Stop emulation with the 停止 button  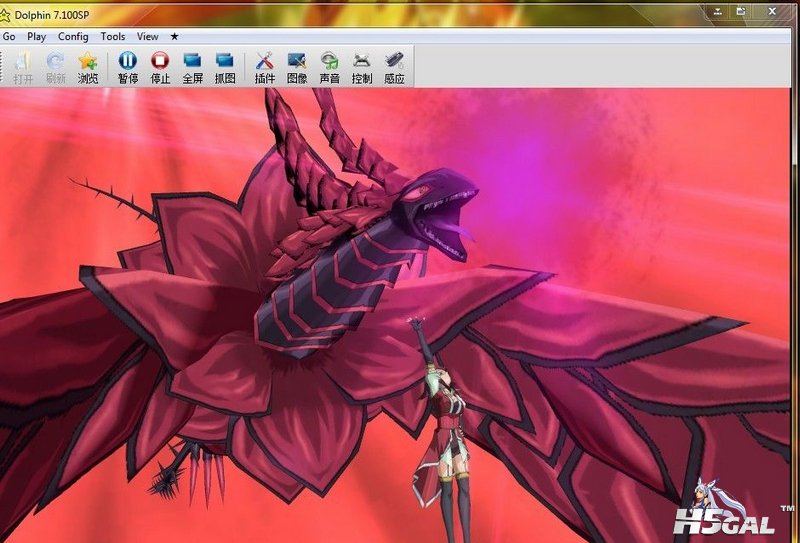[160, 67]
